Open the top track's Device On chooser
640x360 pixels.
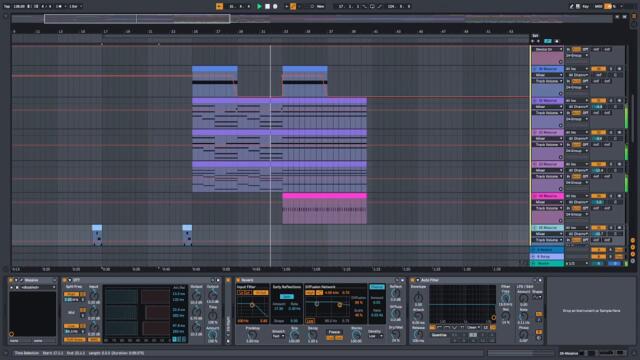click(x=548, y=49)
